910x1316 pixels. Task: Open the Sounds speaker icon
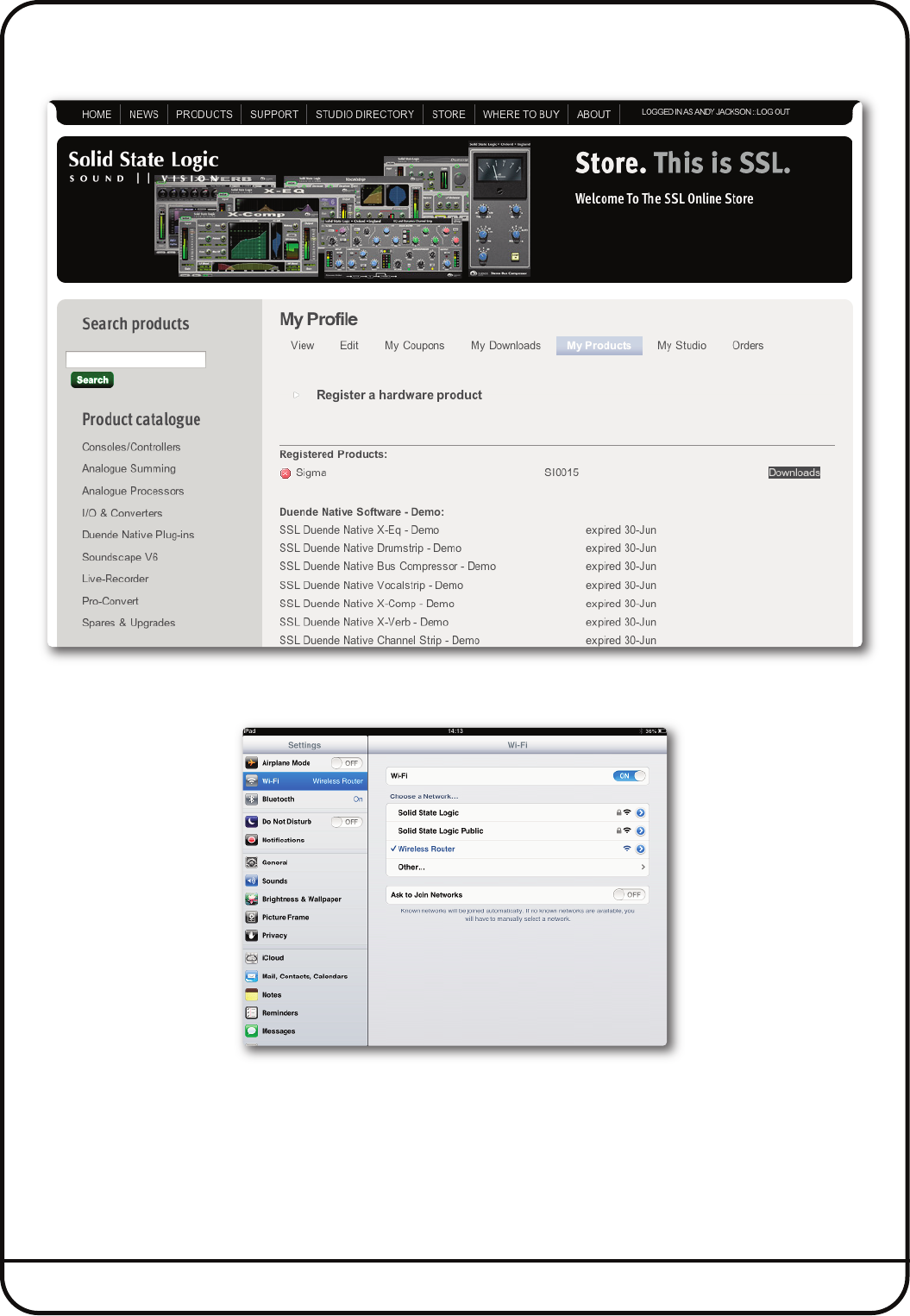click(x=252, y=881)
